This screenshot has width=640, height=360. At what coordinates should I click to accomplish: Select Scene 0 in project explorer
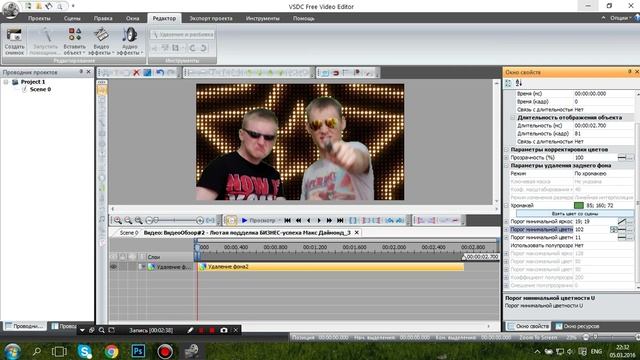point(40,89)
